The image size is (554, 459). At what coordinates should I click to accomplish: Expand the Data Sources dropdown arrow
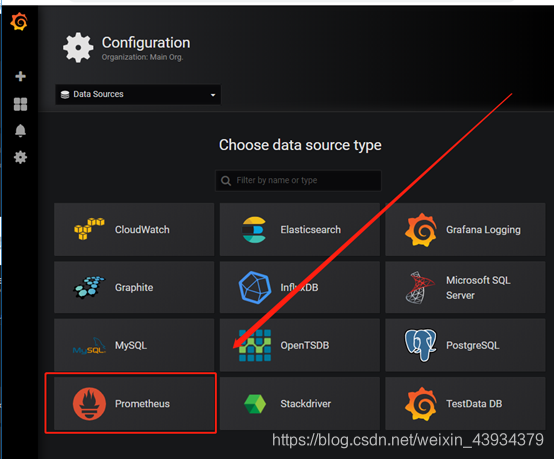[213, 95]
